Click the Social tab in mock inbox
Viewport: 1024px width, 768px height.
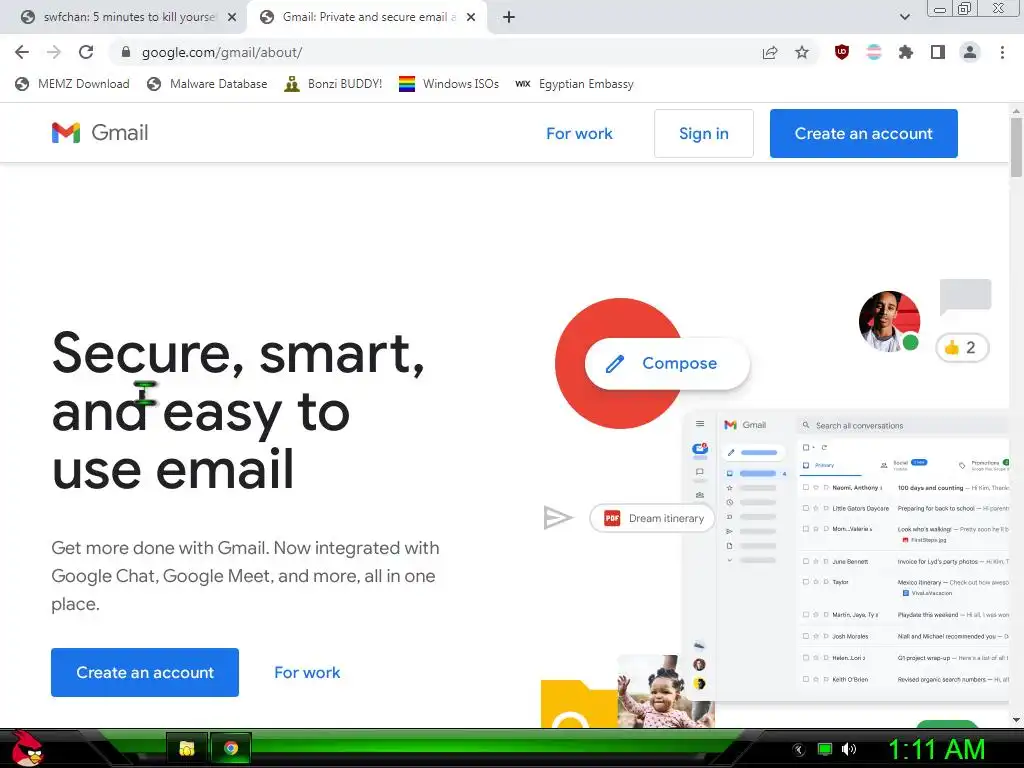tap(903, 464)
